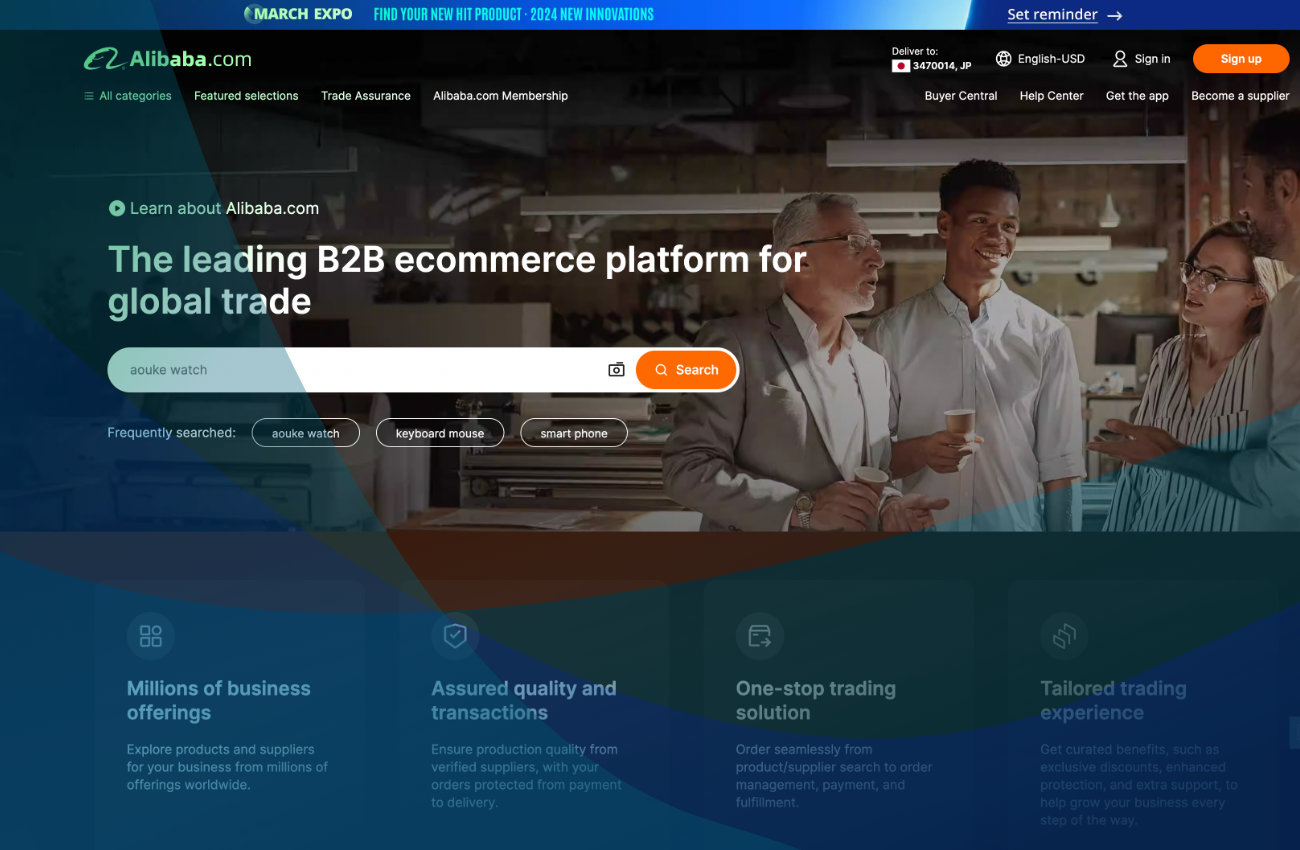Click the Millions of business offerings grid icon
1300x850 pixels.
point(151,636)
